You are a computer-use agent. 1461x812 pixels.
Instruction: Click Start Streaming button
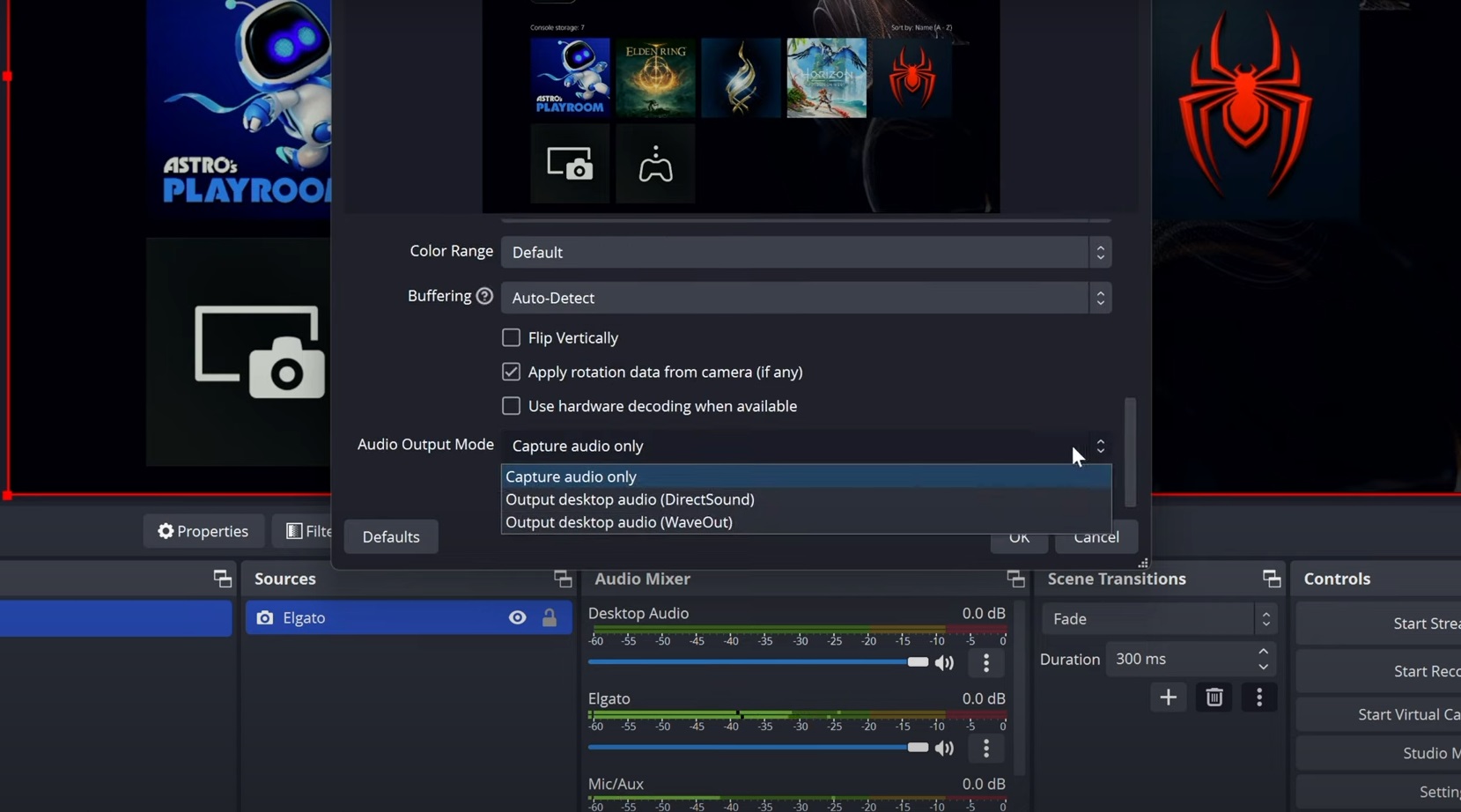click(x=1380, y=624)
